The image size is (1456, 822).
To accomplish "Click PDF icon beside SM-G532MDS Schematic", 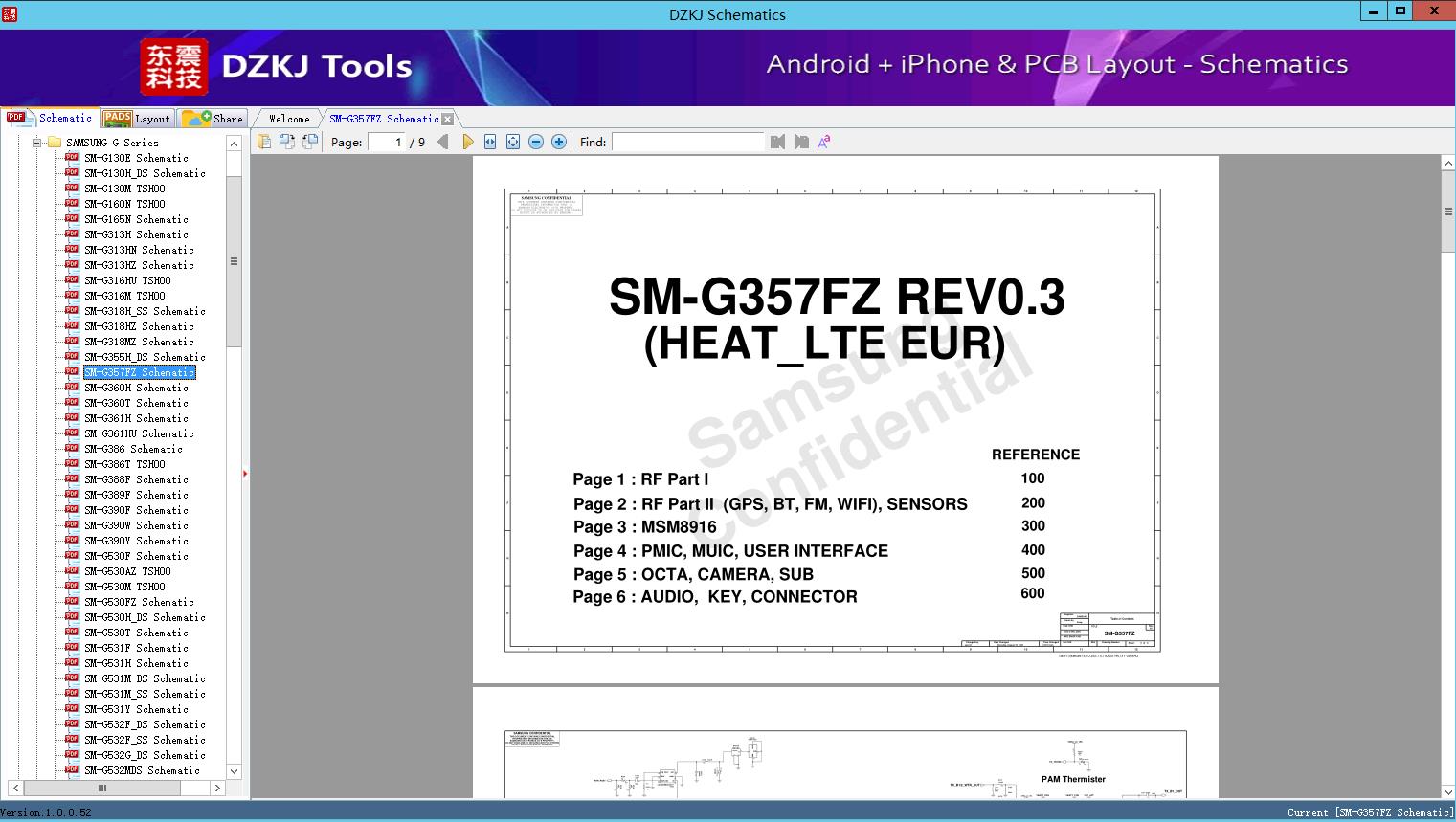I will click(72, 769).
